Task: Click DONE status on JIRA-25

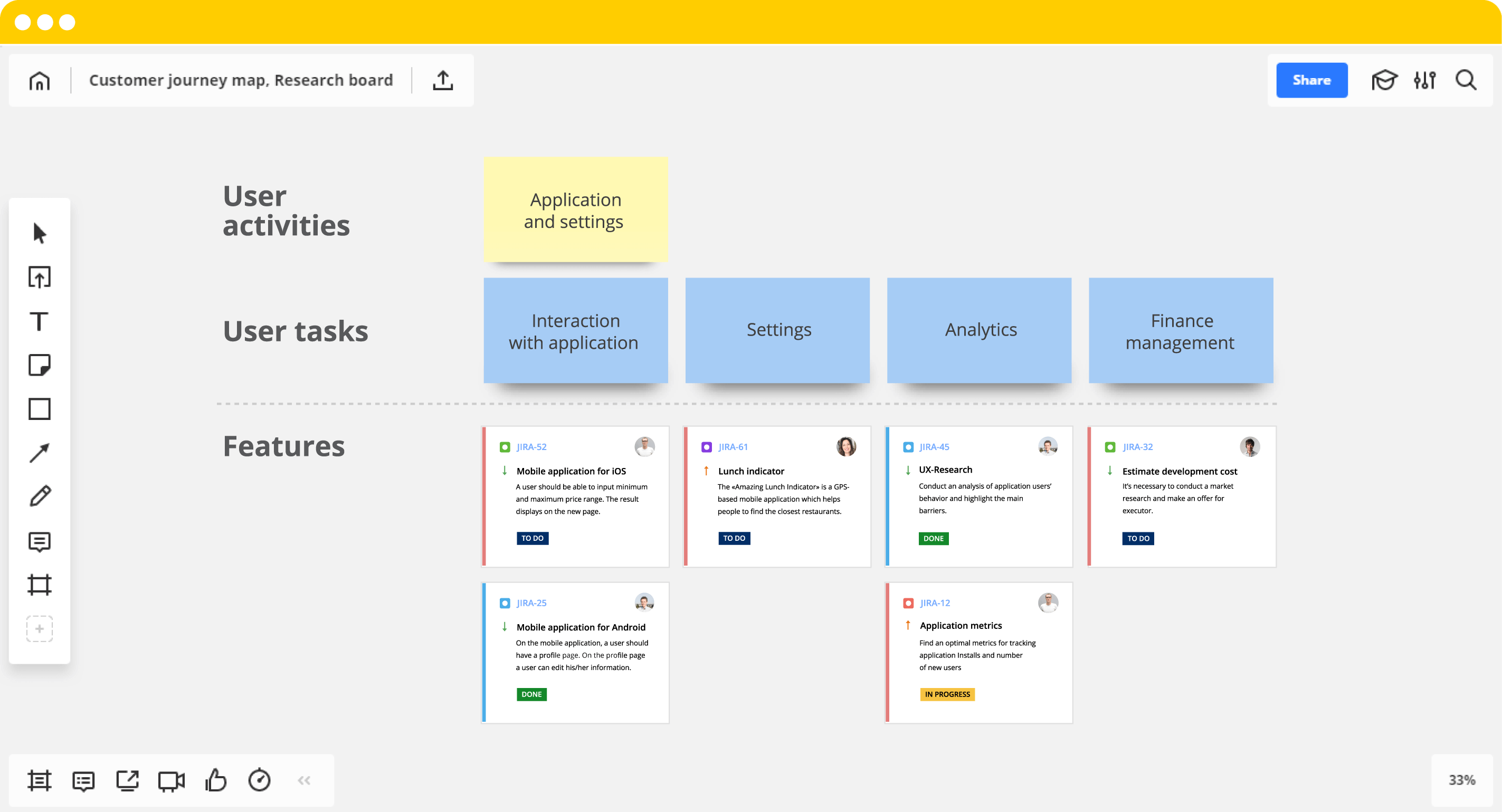Action: click(x=531, y=694)
